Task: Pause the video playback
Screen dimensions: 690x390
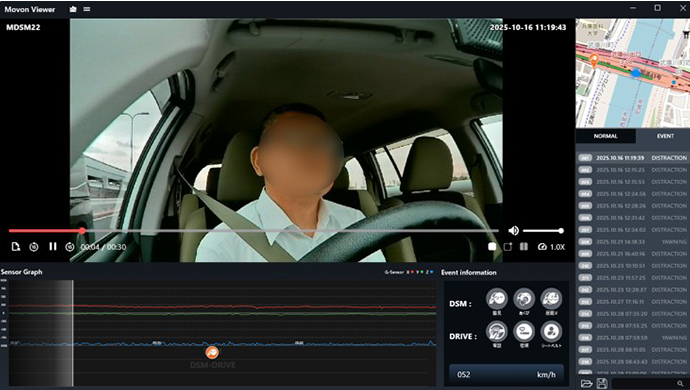Action: 53,247
